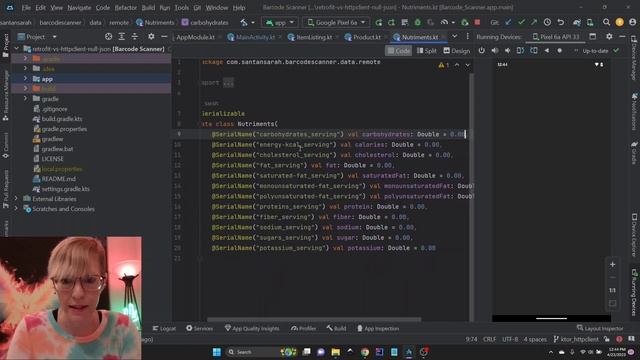Click ktor_httpclient branch in status bar
The height and width of the screenshot is (360, 640).
tap(576, 339)
